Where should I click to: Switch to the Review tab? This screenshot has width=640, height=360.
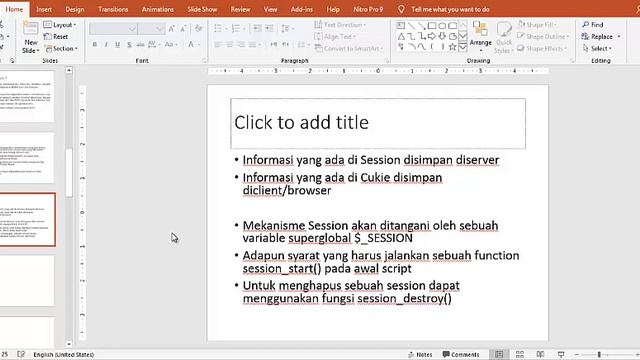(240, 9)
